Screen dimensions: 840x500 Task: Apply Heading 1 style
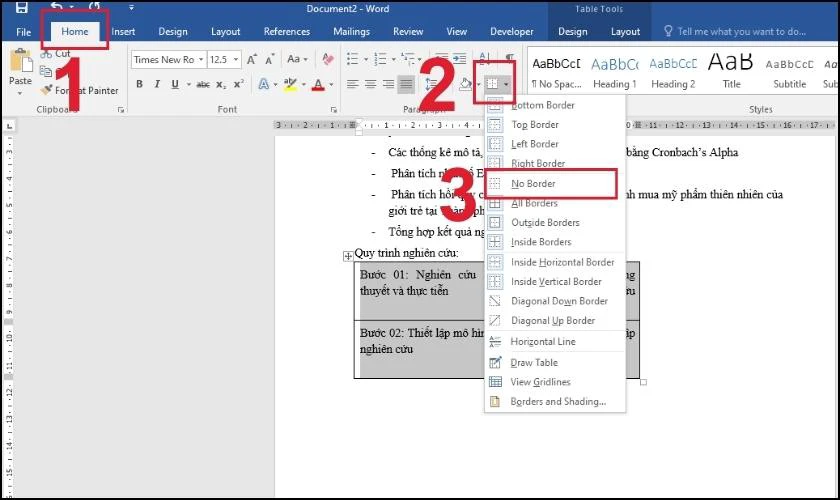(x=614, y=72)
